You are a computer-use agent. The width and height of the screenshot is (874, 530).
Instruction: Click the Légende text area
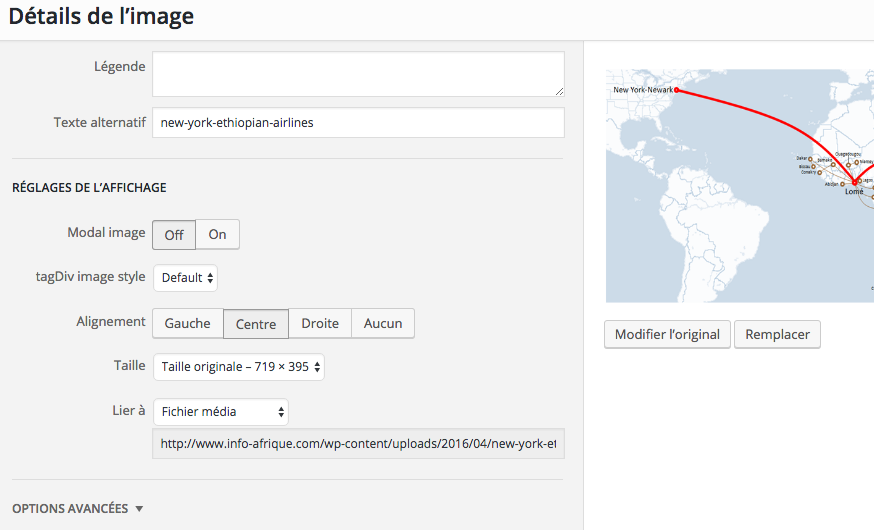(x=358, y=74)
